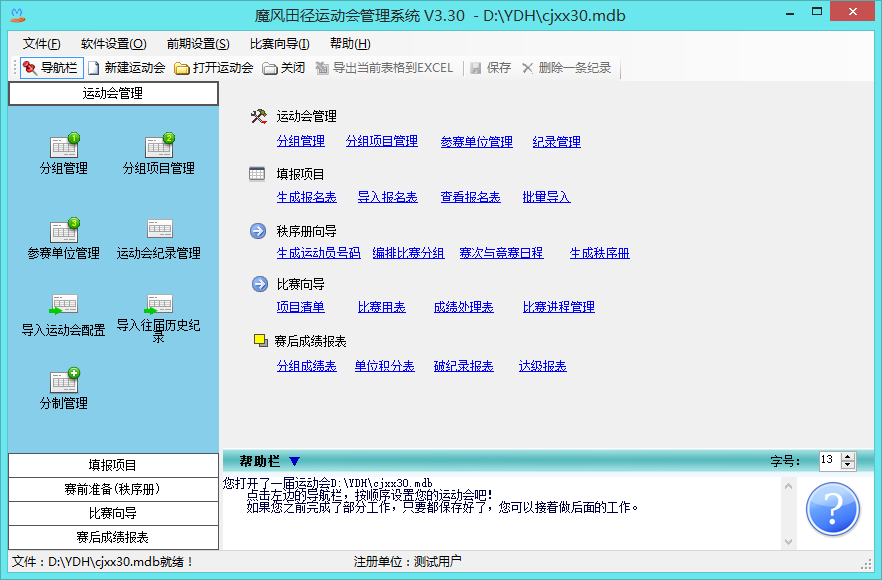
Task: Expand the 赛后成绩报表 navigation section
Action: tap(112, 537)
